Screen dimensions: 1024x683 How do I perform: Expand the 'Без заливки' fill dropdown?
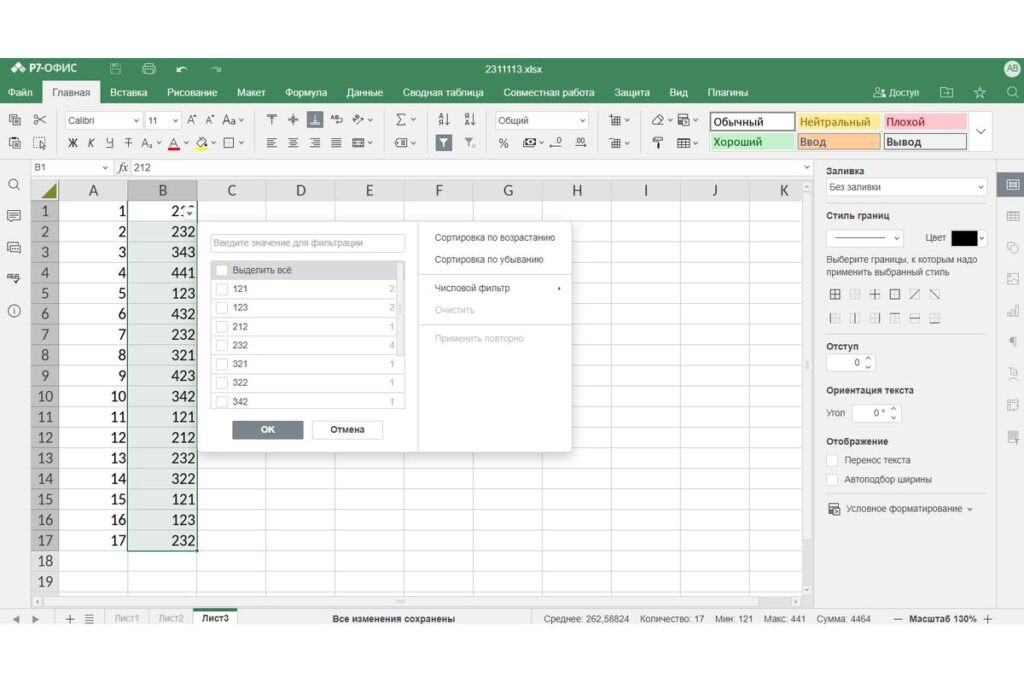click(x=906, y=187)
